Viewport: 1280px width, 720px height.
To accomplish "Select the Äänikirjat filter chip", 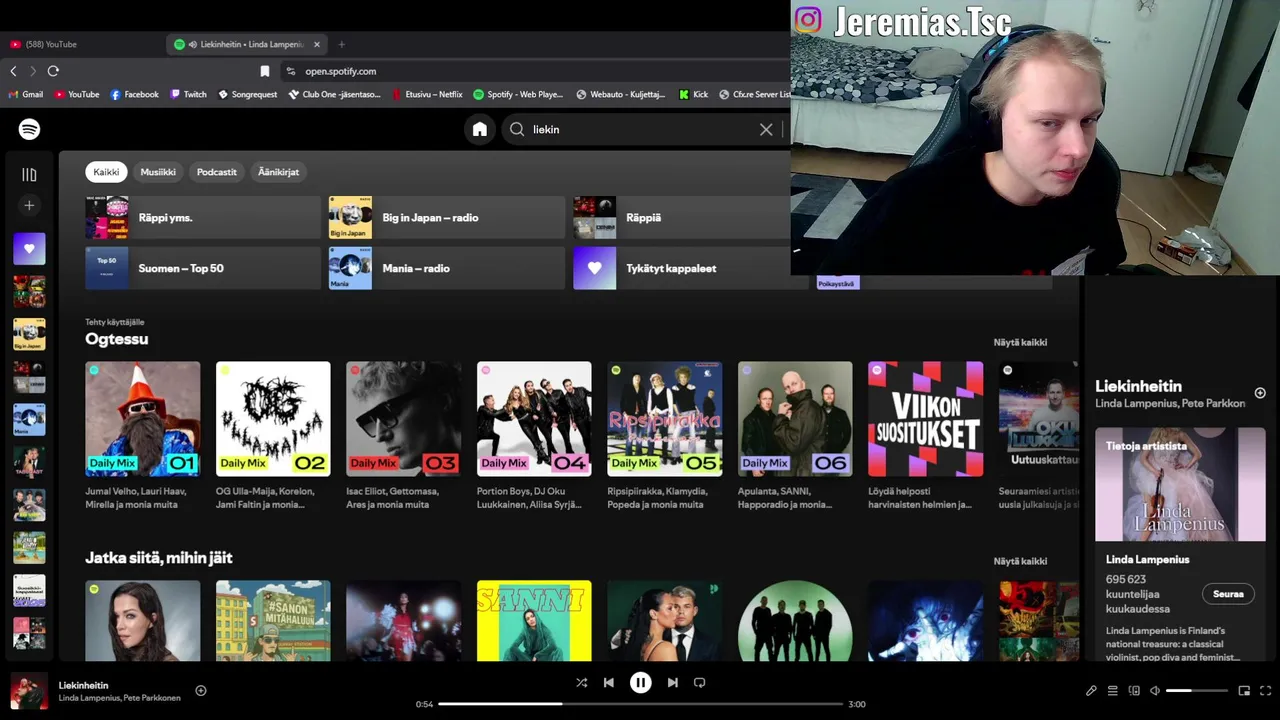I will [278, 172].
